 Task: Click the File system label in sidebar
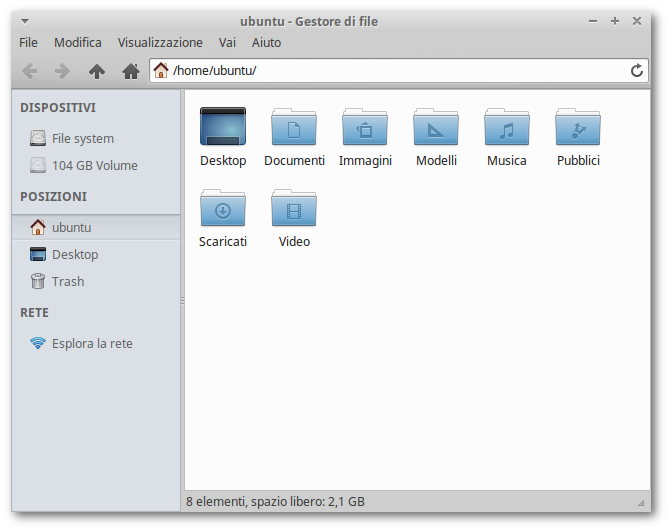(x=83, y=138)
